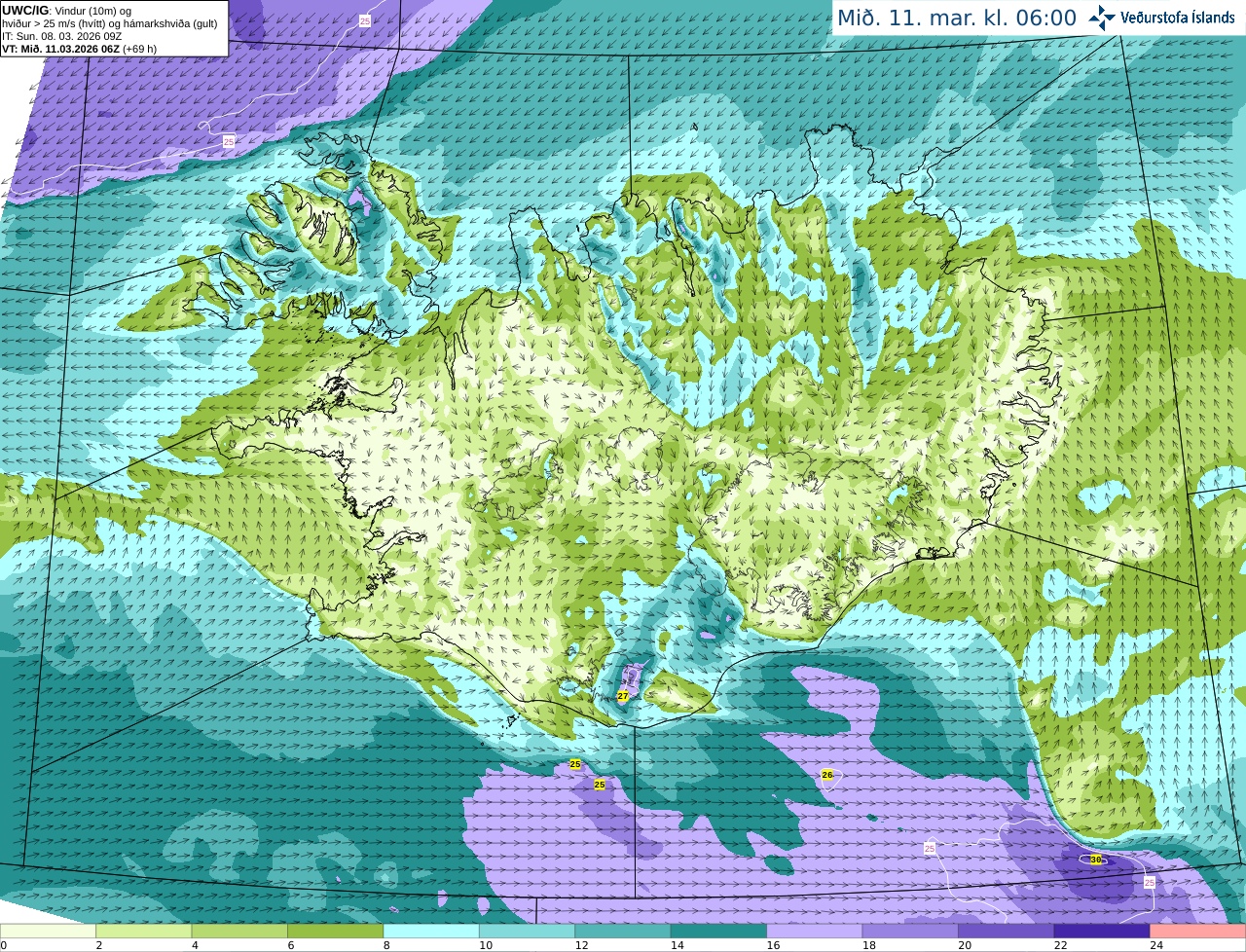Click the legend value 18
This screenshot has width=1246, height=952.
pos(869,945)
